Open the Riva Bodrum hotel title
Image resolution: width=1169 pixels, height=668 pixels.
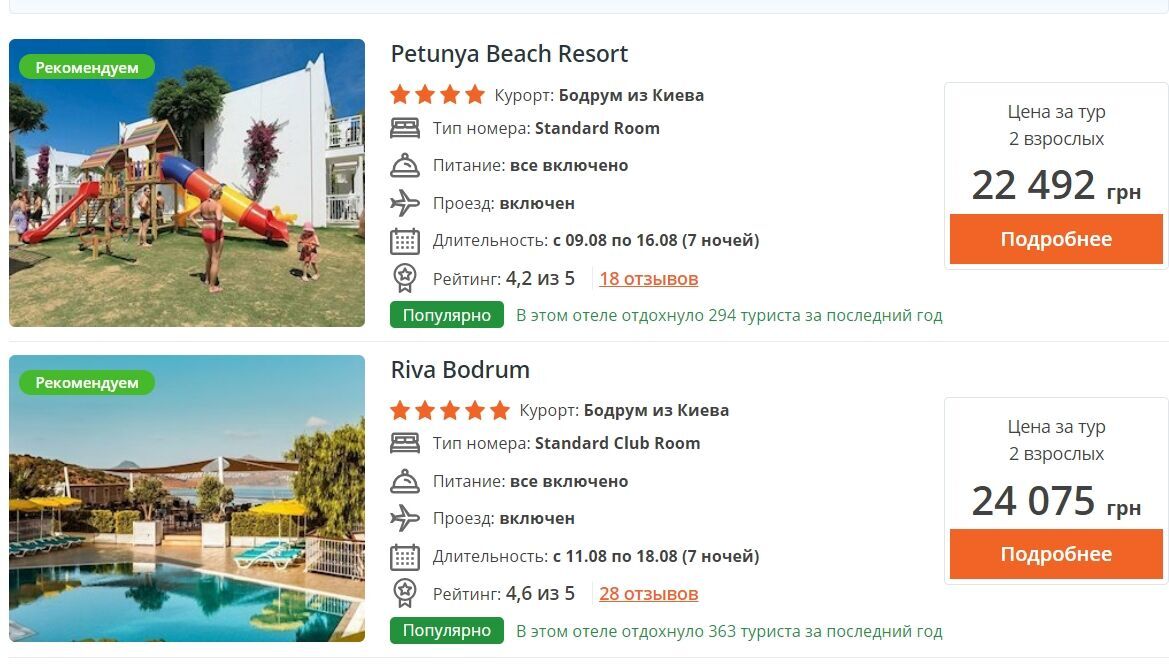460,370
